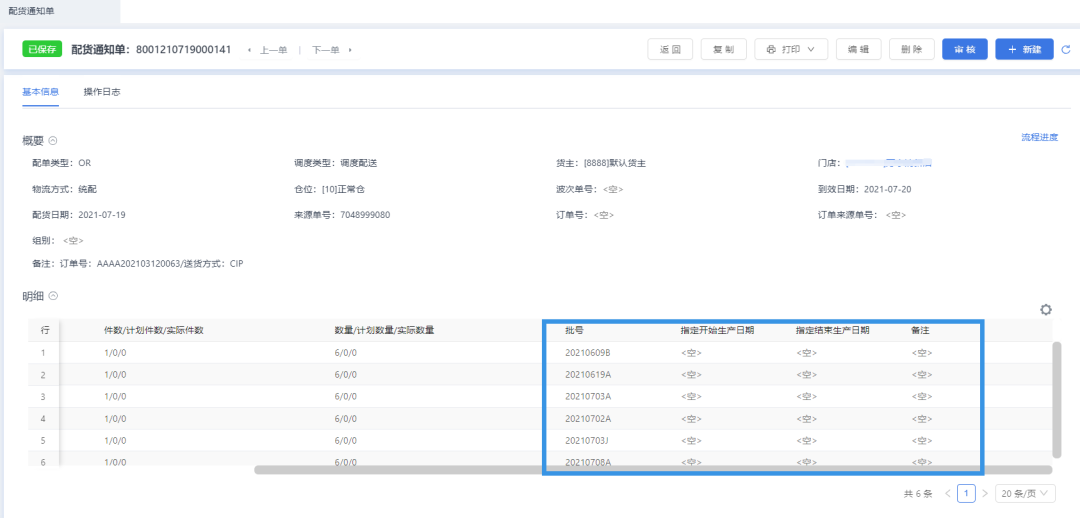Click the table horizontal scrollbar

653,470
